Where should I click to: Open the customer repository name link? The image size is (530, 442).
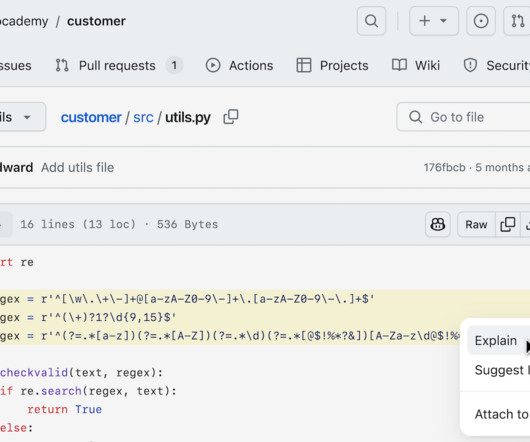96,21
